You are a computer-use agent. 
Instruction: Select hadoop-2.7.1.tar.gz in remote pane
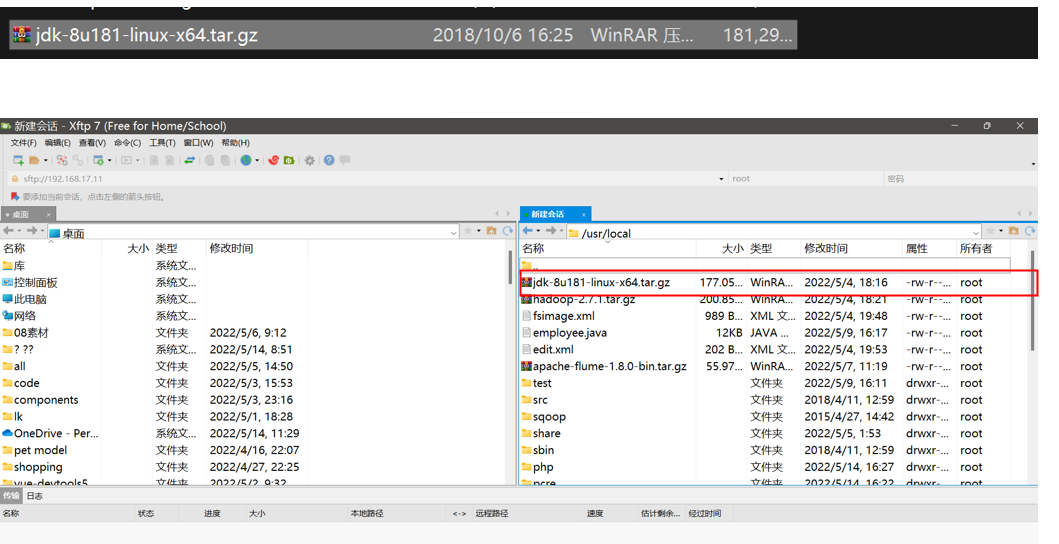coord(584,299)
